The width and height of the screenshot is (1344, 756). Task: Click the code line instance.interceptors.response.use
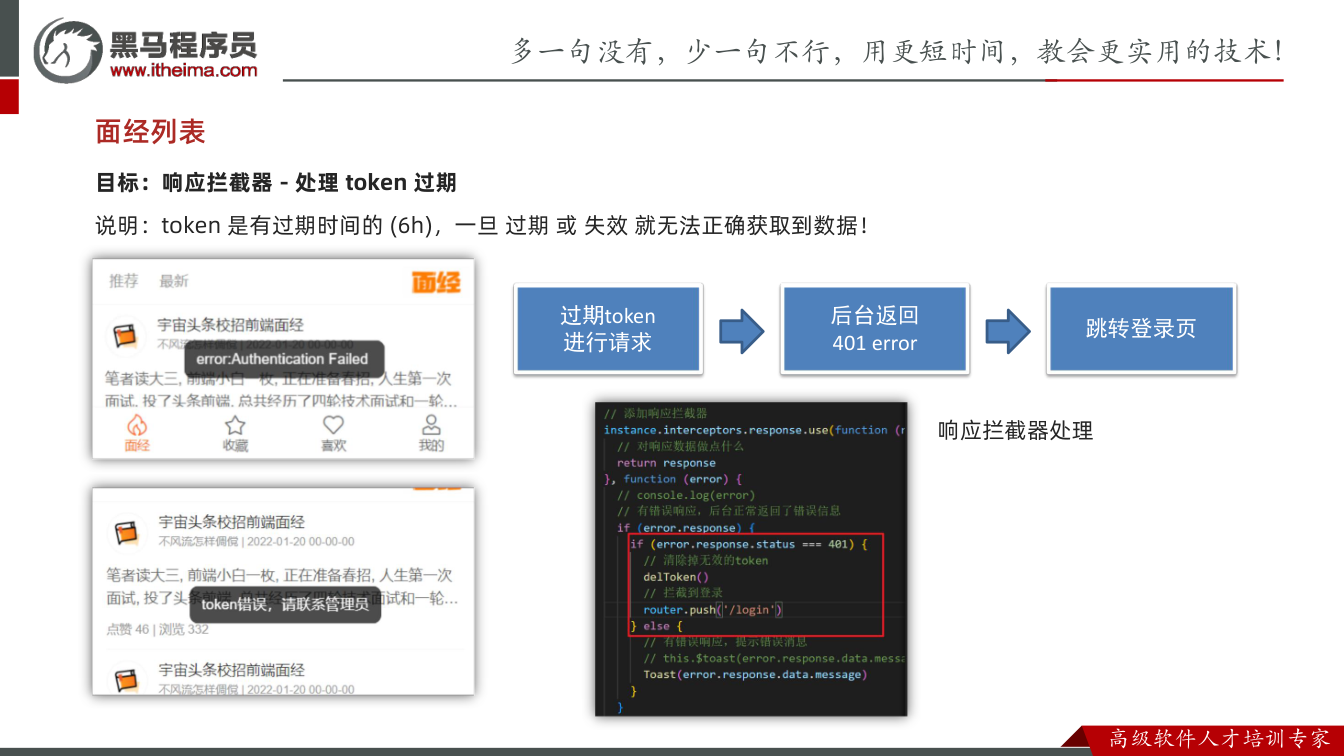click(x=753, y=430)
